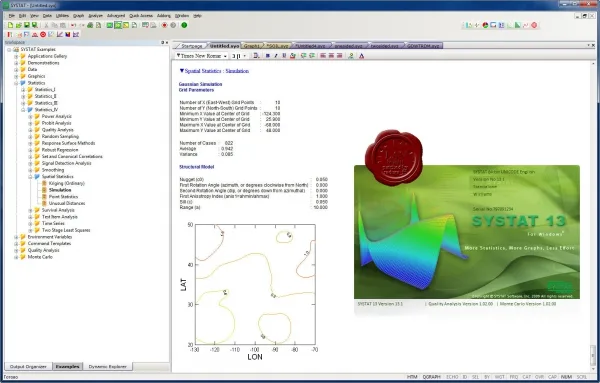Toggle Bold formatting in output editor

tap(267, 56)
